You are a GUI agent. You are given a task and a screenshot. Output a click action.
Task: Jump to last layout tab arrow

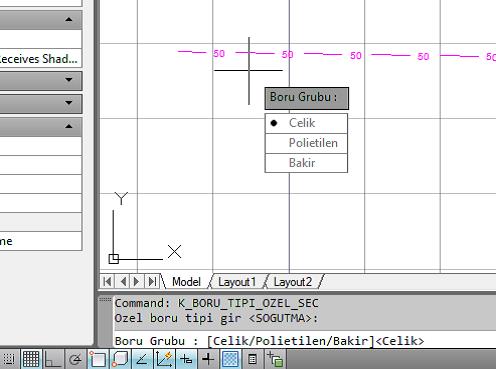coord(152,281)
